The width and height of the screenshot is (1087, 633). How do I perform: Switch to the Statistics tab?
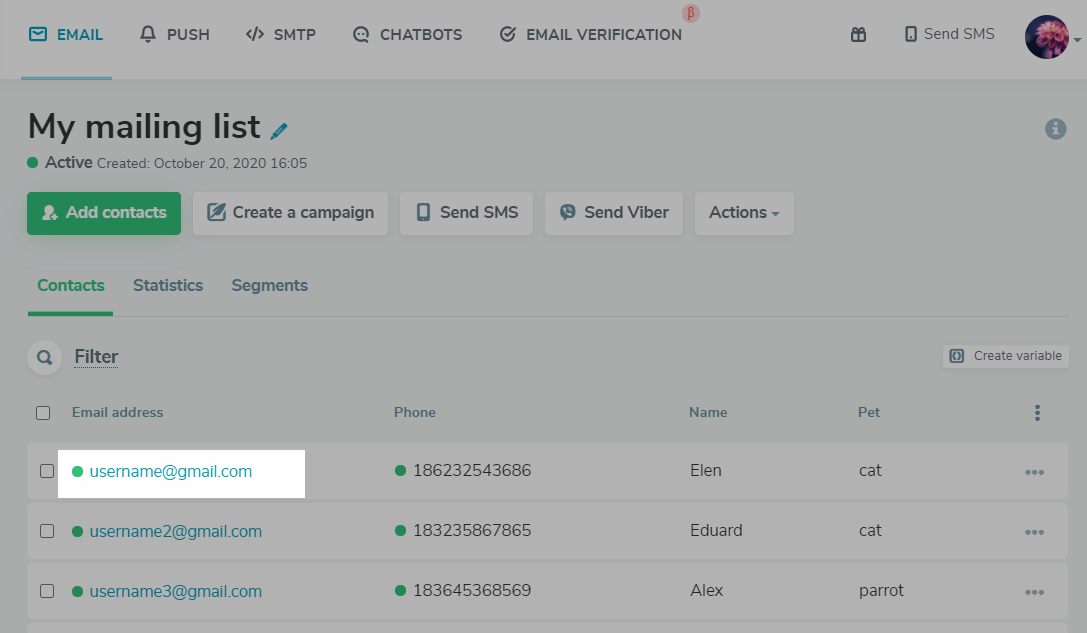coord(168,286)
